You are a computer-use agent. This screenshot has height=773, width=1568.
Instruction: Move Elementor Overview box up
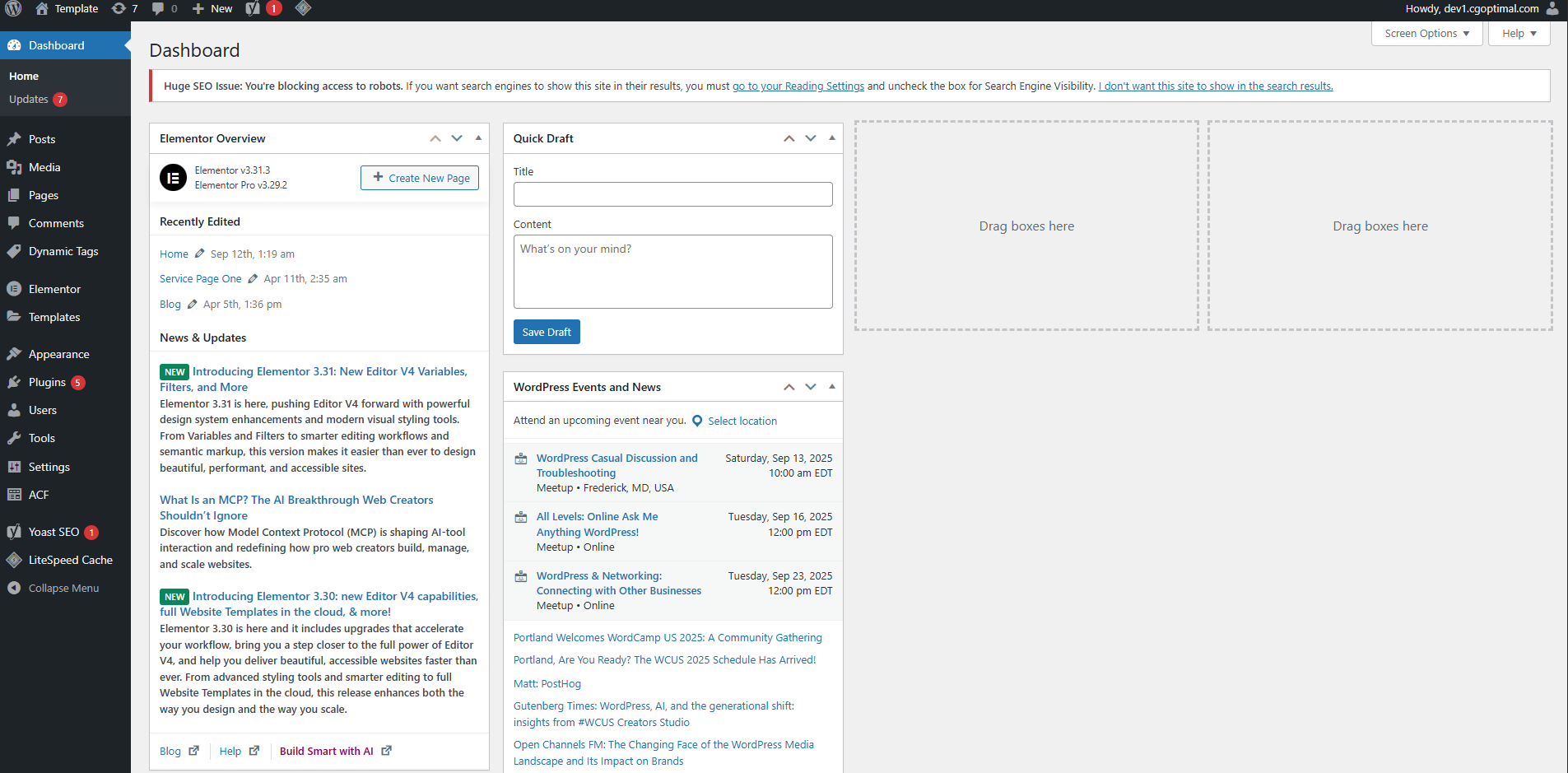(x=435, y=138)
